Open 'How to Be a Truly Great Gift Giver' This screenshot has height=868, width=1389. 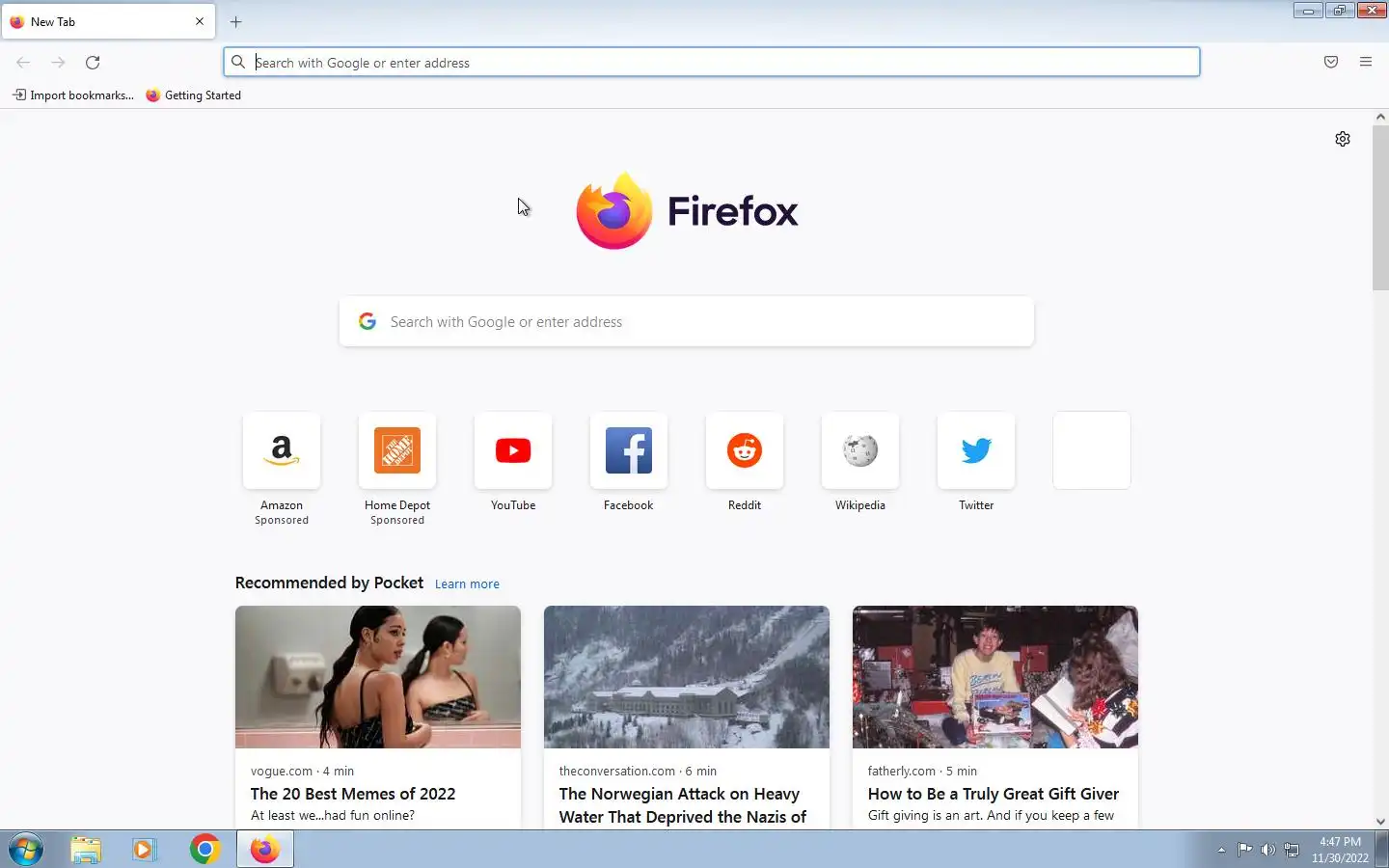(x=994, y=794)
